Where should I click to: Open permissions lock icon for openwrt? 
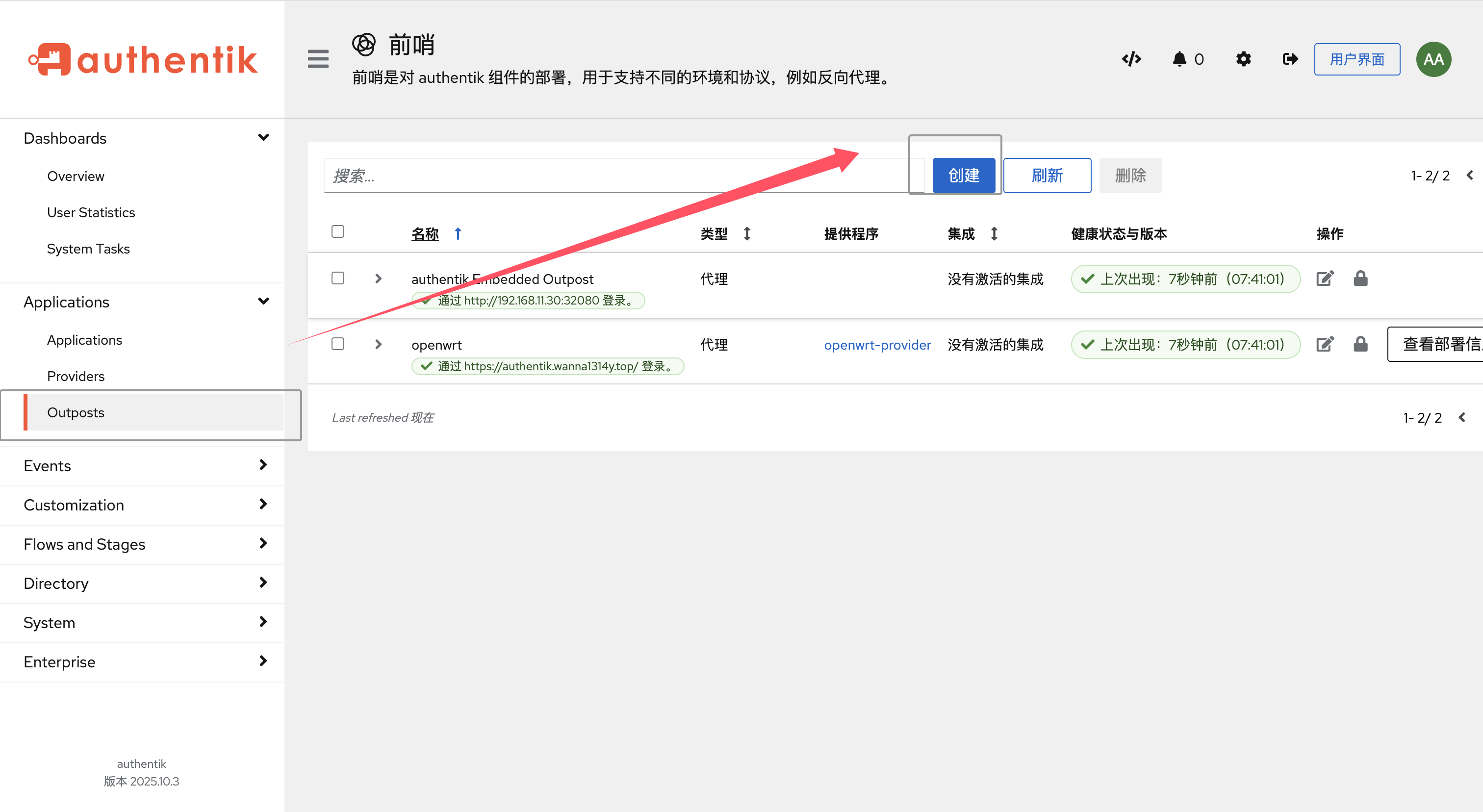[x=1360, y=344]
